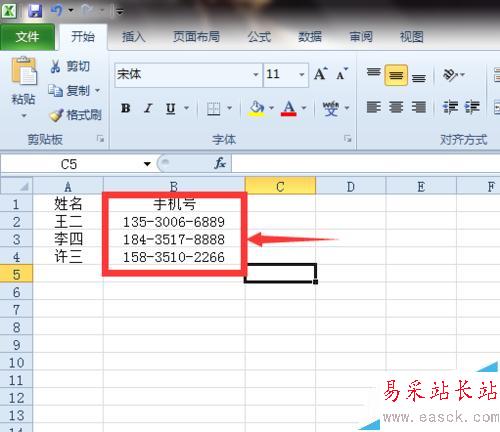Screen dimensions: 500x432
Task: Select column B header
Action: tap(174, 187)
